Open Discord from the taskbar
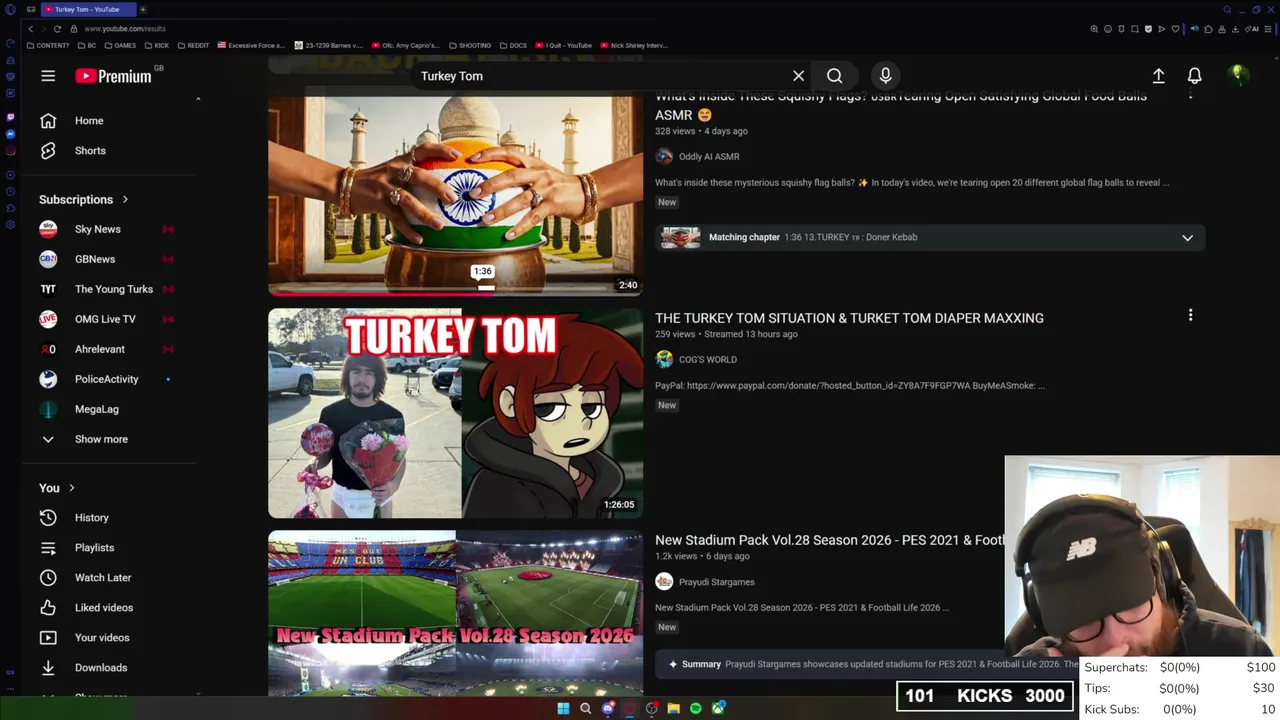 coord(608,708)
